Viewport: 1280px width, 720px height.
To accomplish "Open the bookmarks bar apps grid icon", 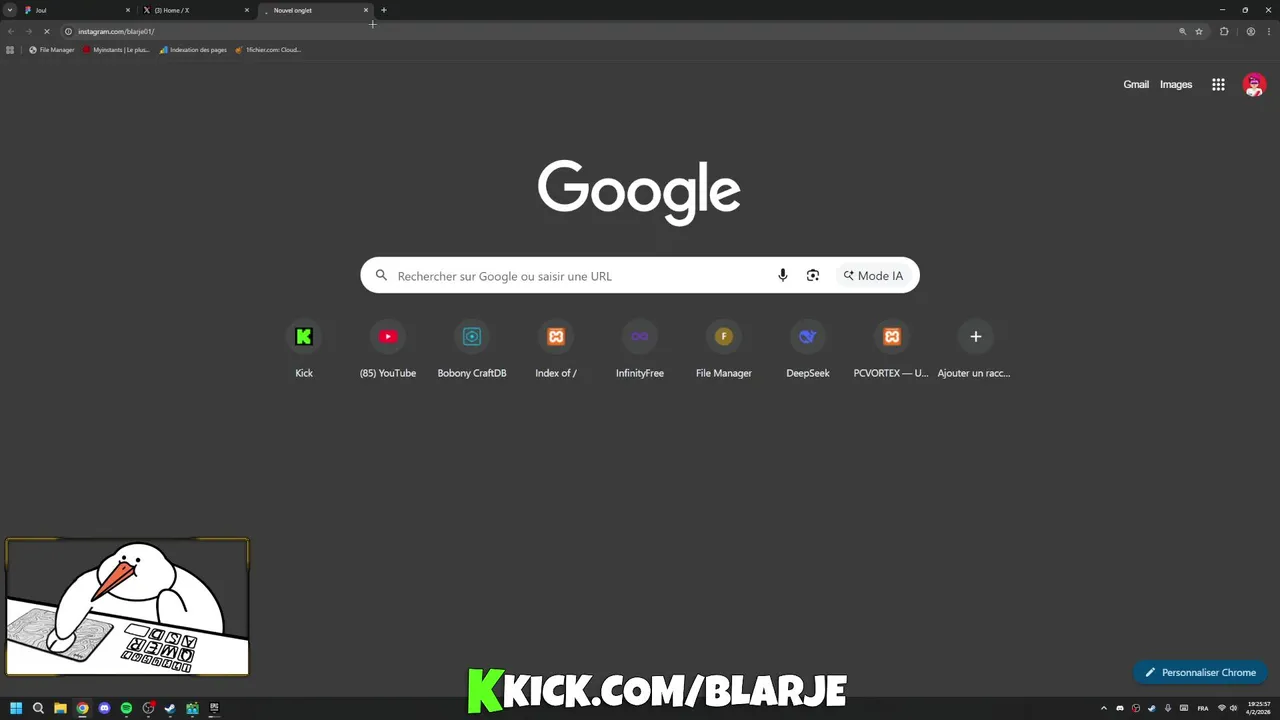I will point(10,50).
